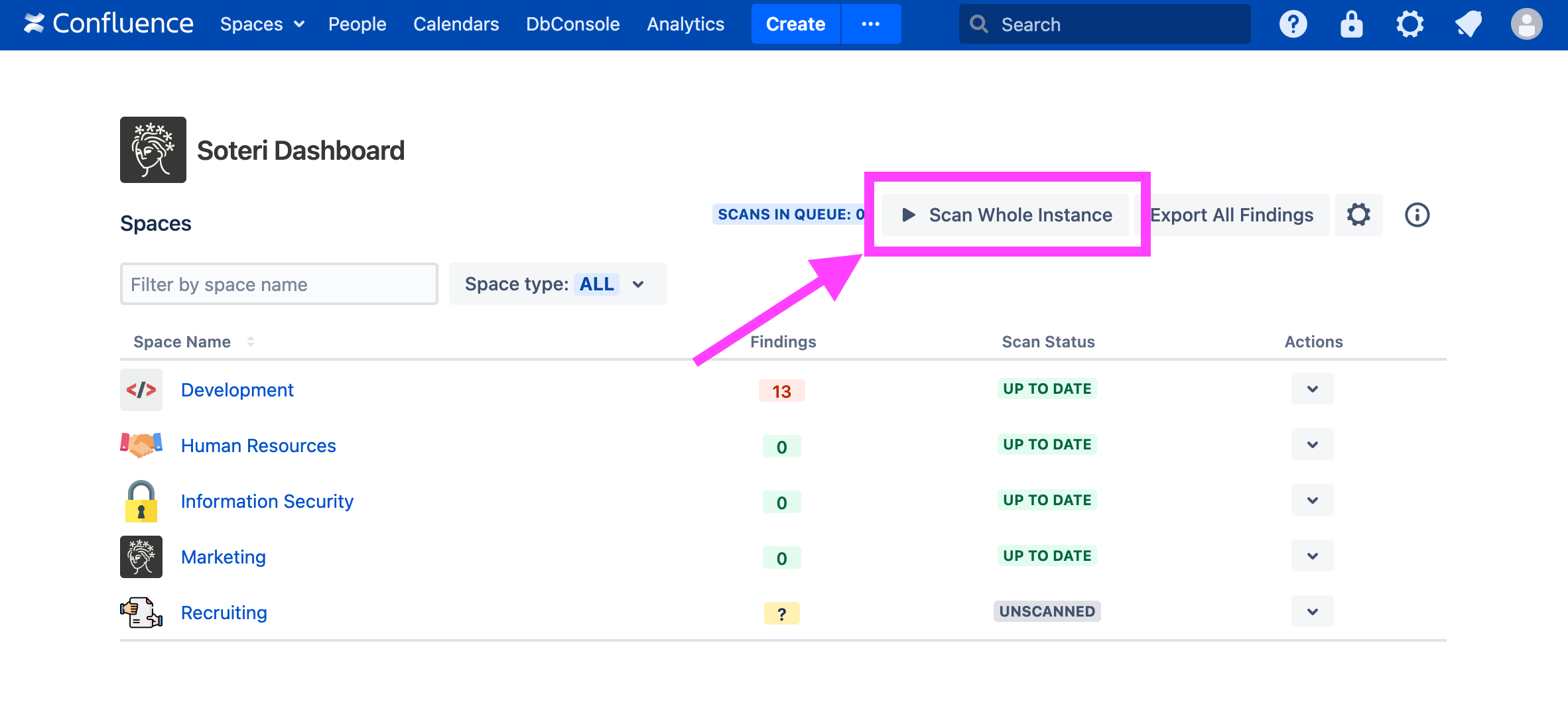Open the Human Resources space link
This screenshot has width=1568, height=716.
pos(258,446)
